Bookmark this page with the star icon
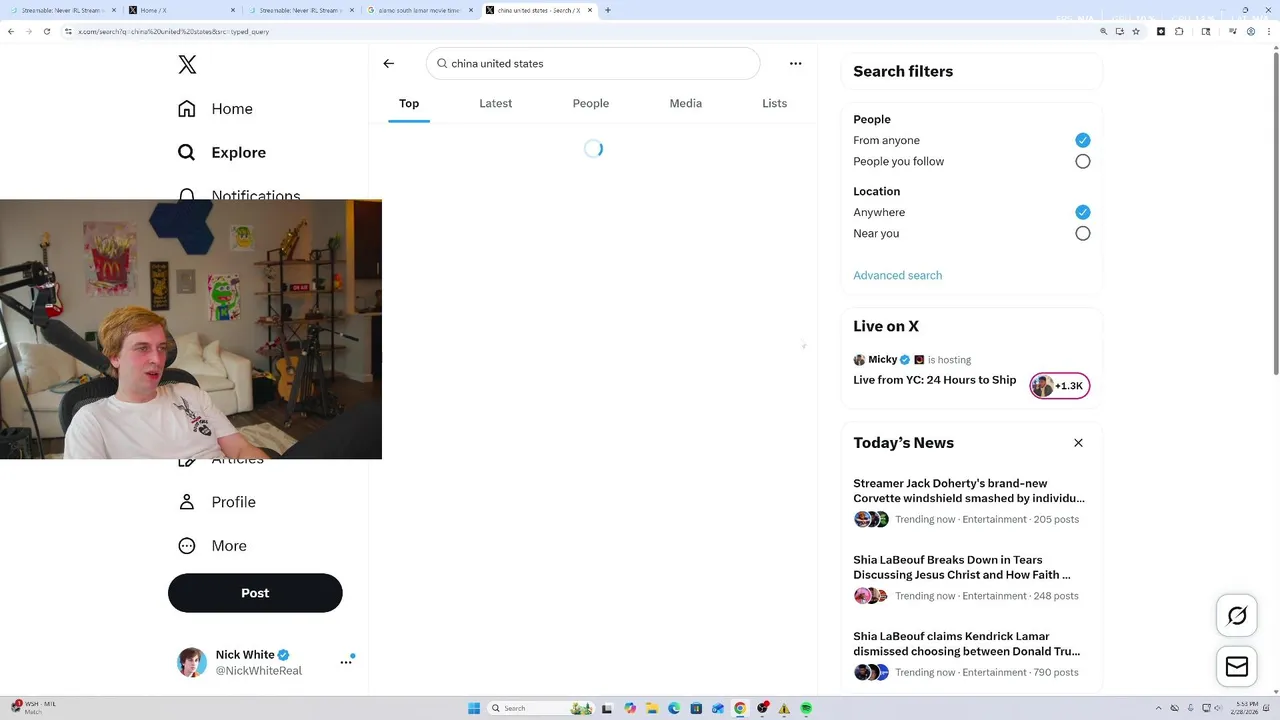1280x720 pixels. click(1135, 31)
